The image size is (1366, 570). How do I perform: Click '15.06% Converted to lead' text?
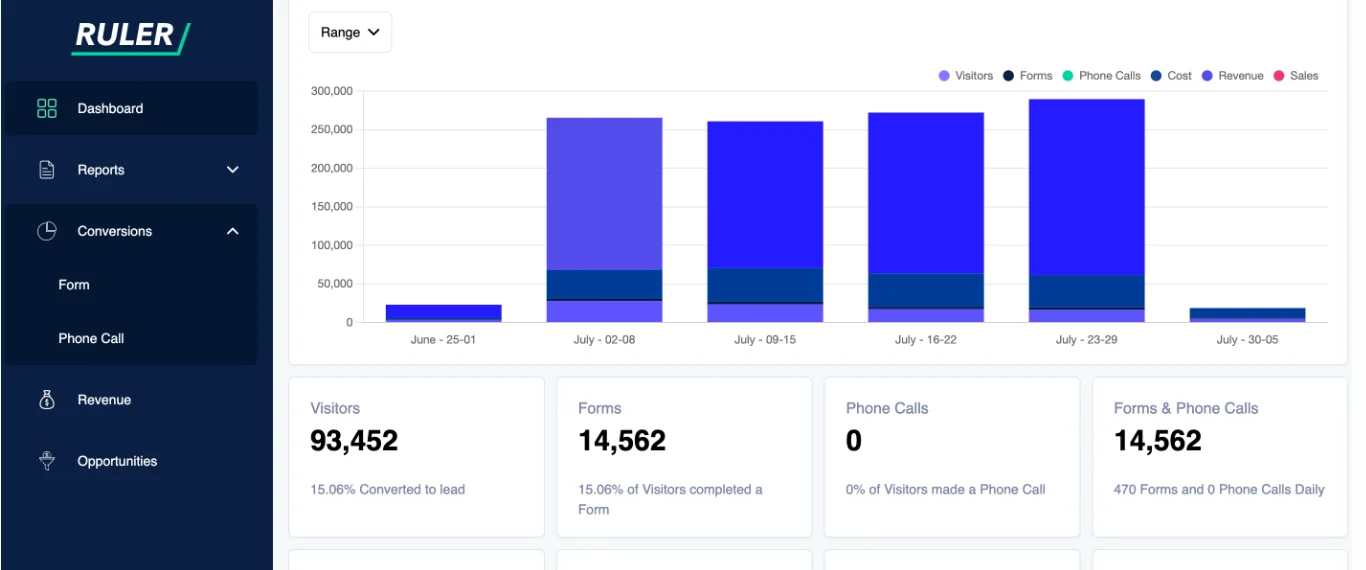(x=388, y=490)
